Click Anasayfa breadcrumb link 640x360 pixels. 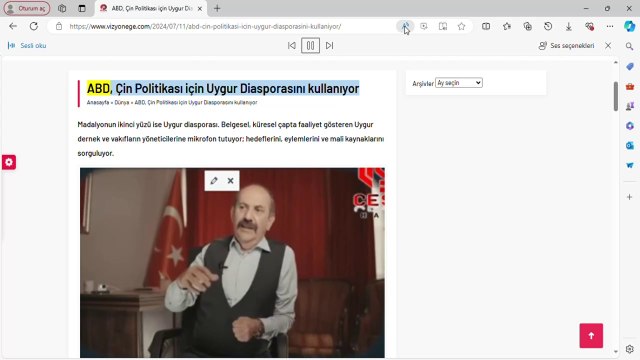pyautogui.click(x=98, y=102)
